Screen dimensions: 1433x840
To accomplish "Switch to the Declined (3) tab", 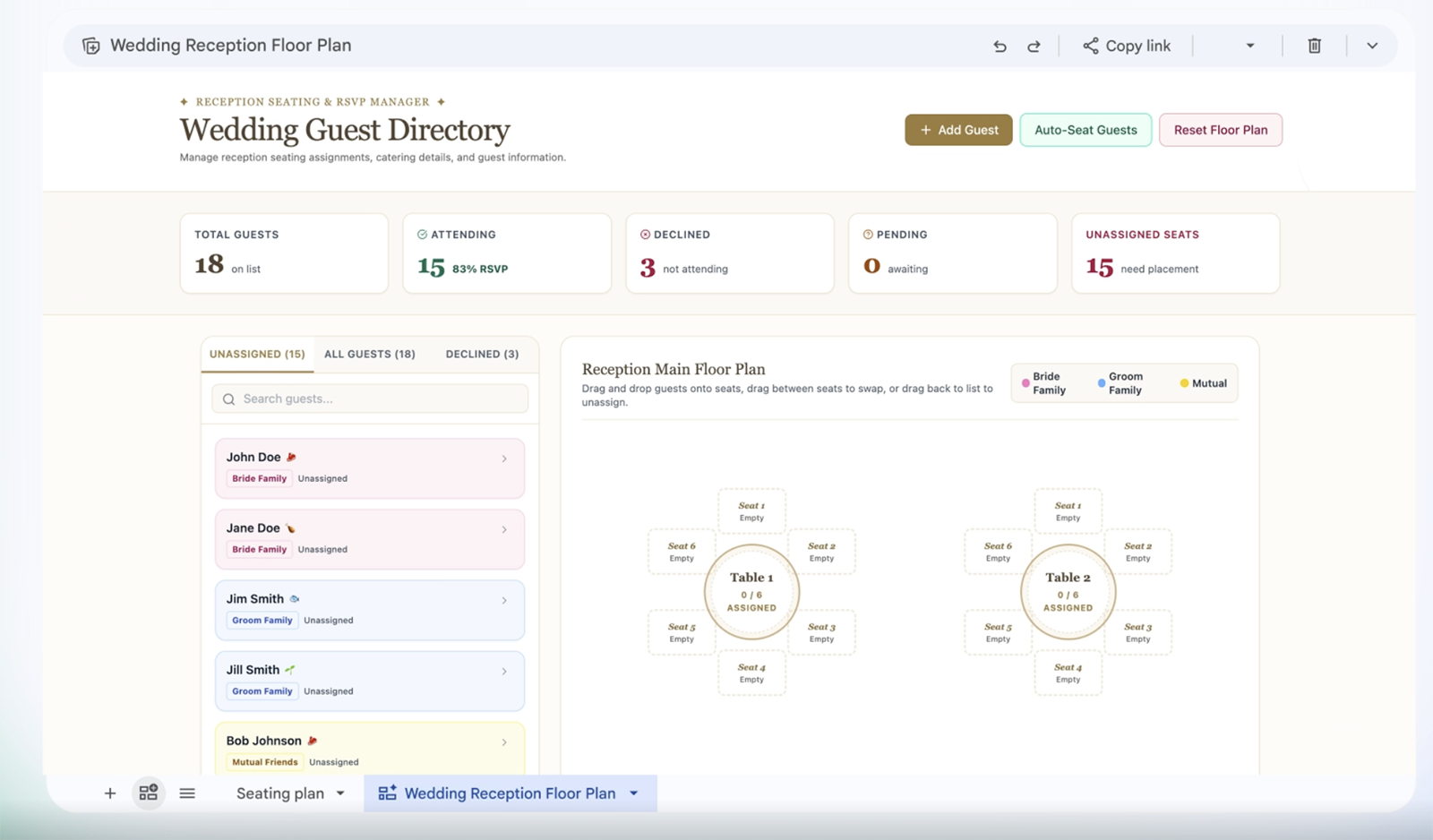I will tap(482, 355).
